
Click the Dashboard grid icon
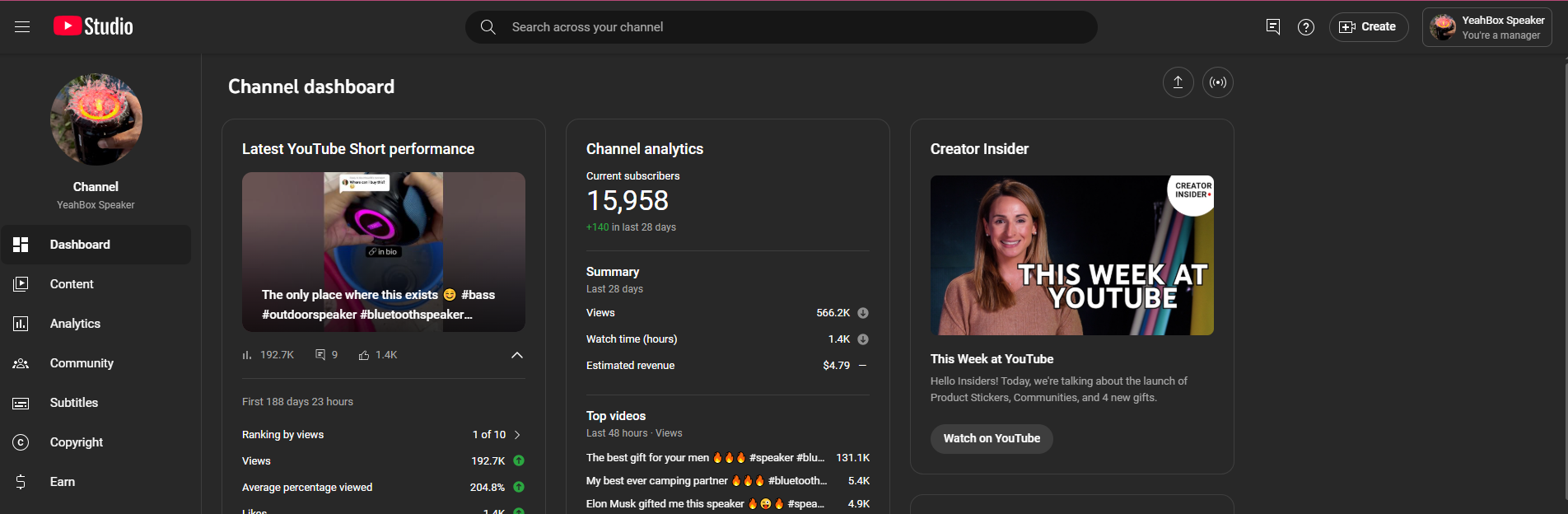[21, 245]
